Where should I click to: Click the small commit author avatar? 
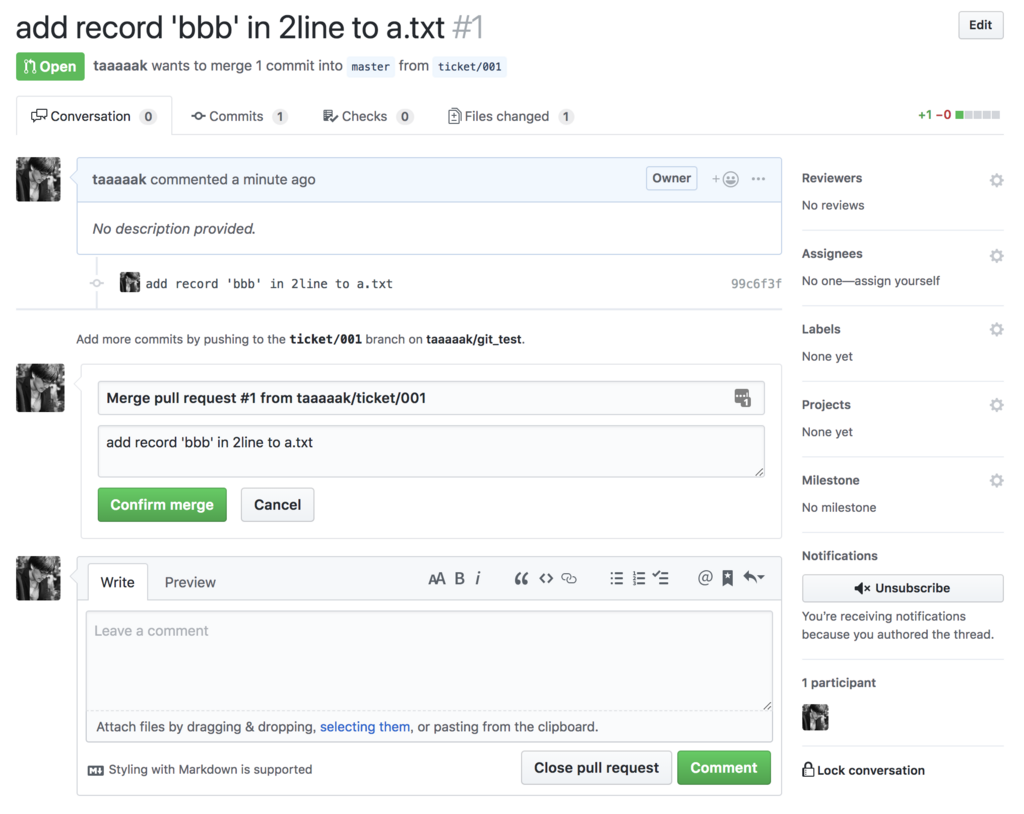130,282
